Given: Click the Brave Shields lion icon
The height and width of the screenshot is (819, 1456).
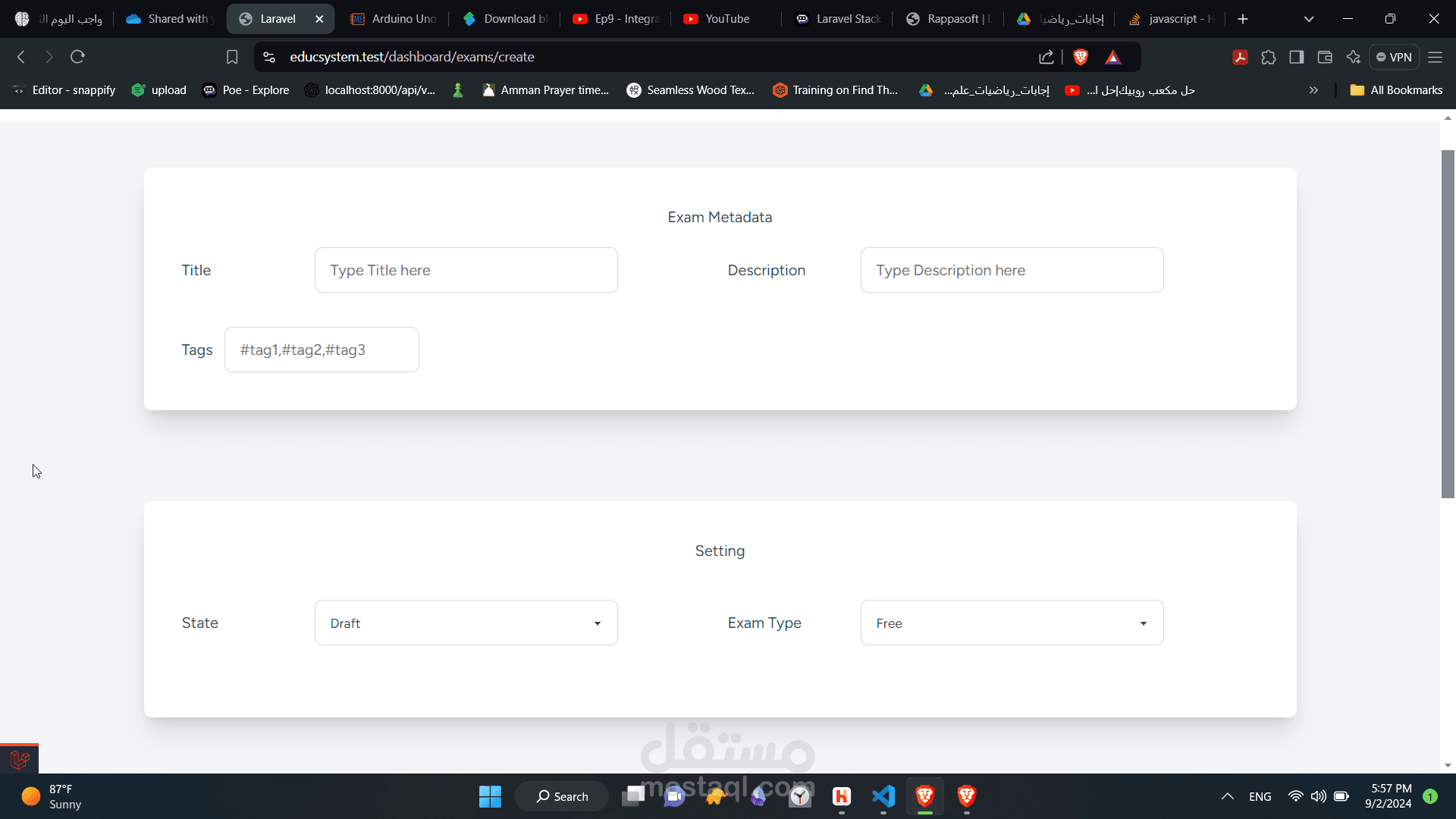Looking at the screenshot, I should pyautogui.click(x=1081, y=57).
